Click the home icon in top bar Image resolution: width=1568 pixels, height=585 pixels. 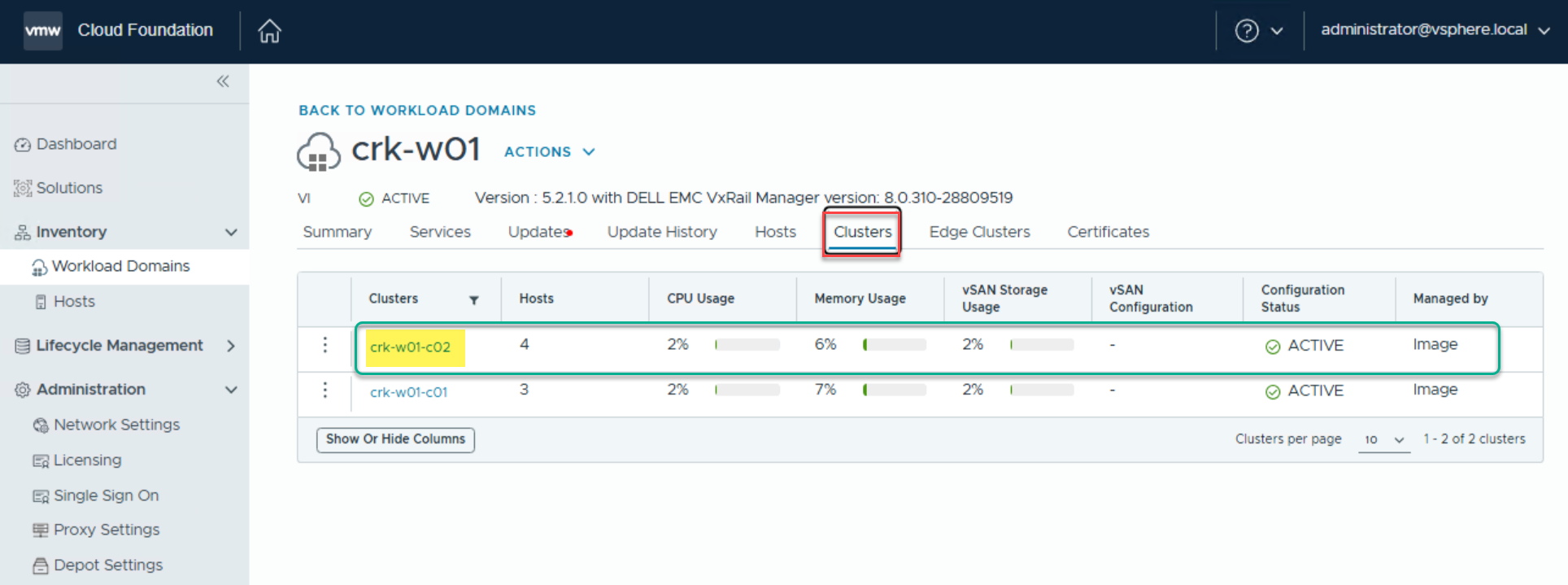pyautogui.click(x=269, y=31)
